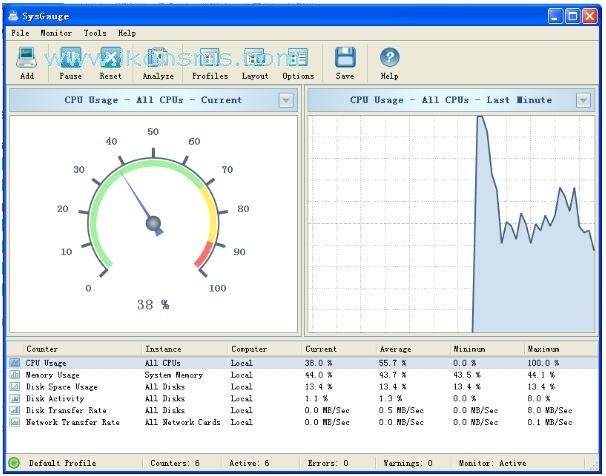Click the Counters: 6 status entry
The height and width of the screenshot is (476, 606).
[175, 463]
